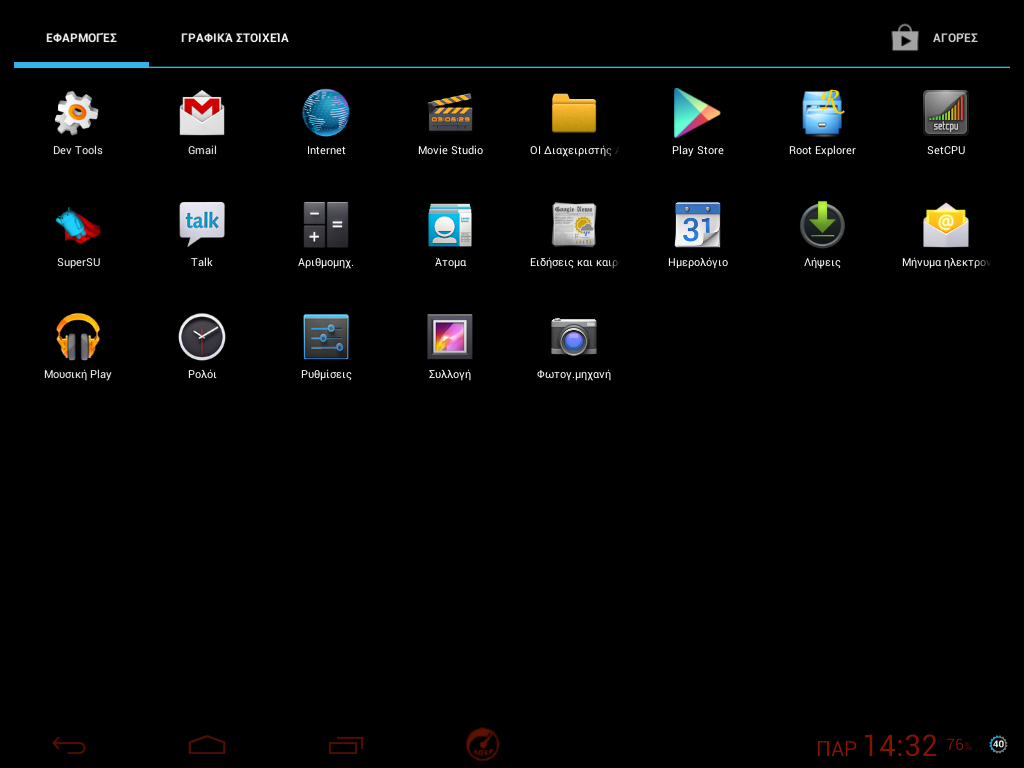Viewport: 1024px width, 768px height.
Task: Launch Gmail from the app drawer
Action: tap(202, 113)
